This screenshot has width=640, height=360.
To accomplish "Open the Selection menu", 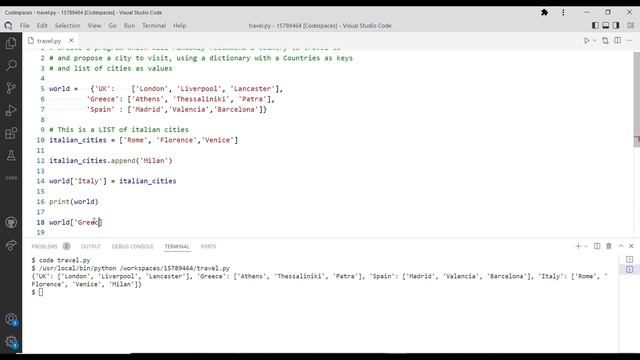I will tap(67, 25).
